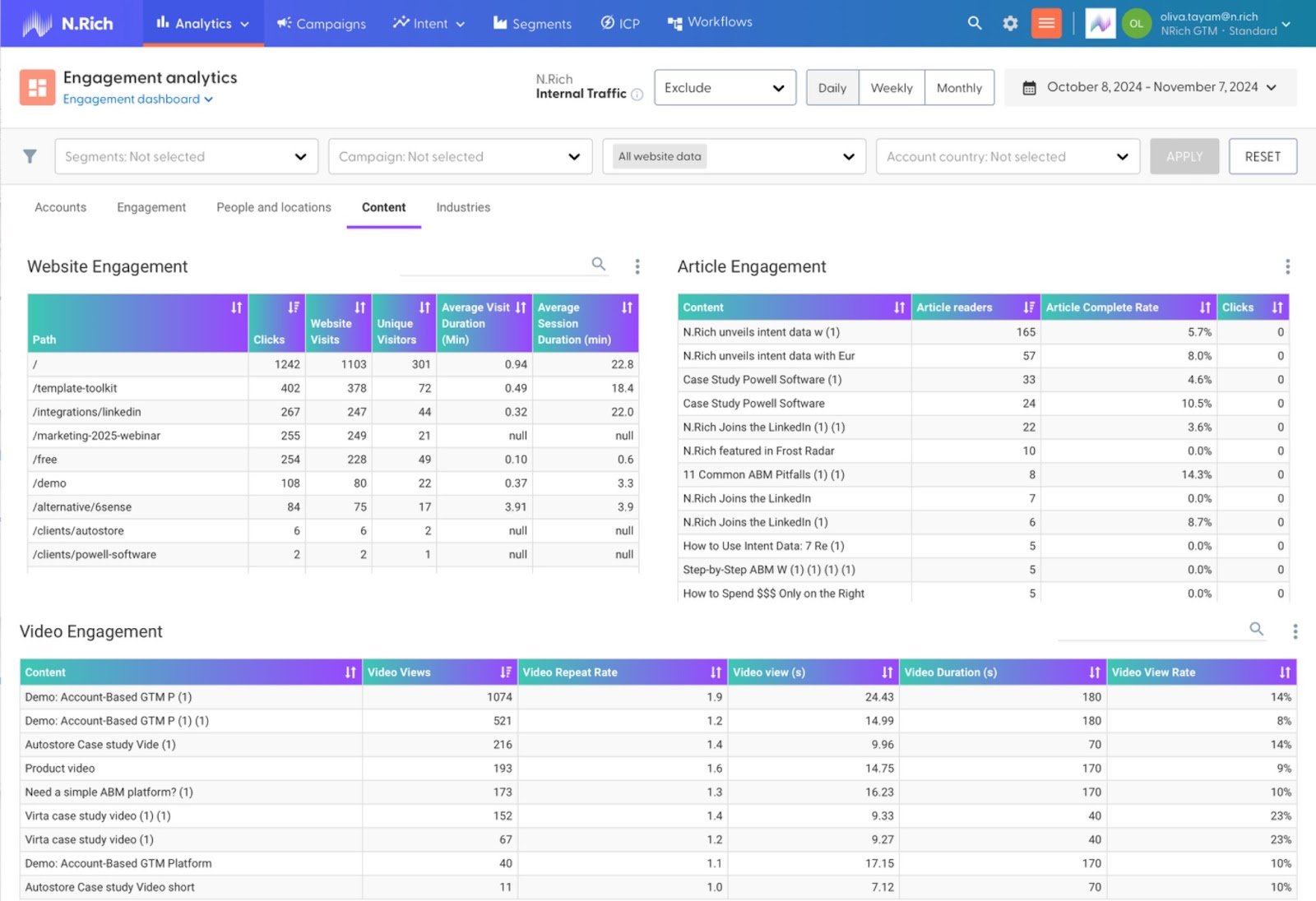Click the /template-toolkit path row
The image size is (1316, 901).
point(333,388)
